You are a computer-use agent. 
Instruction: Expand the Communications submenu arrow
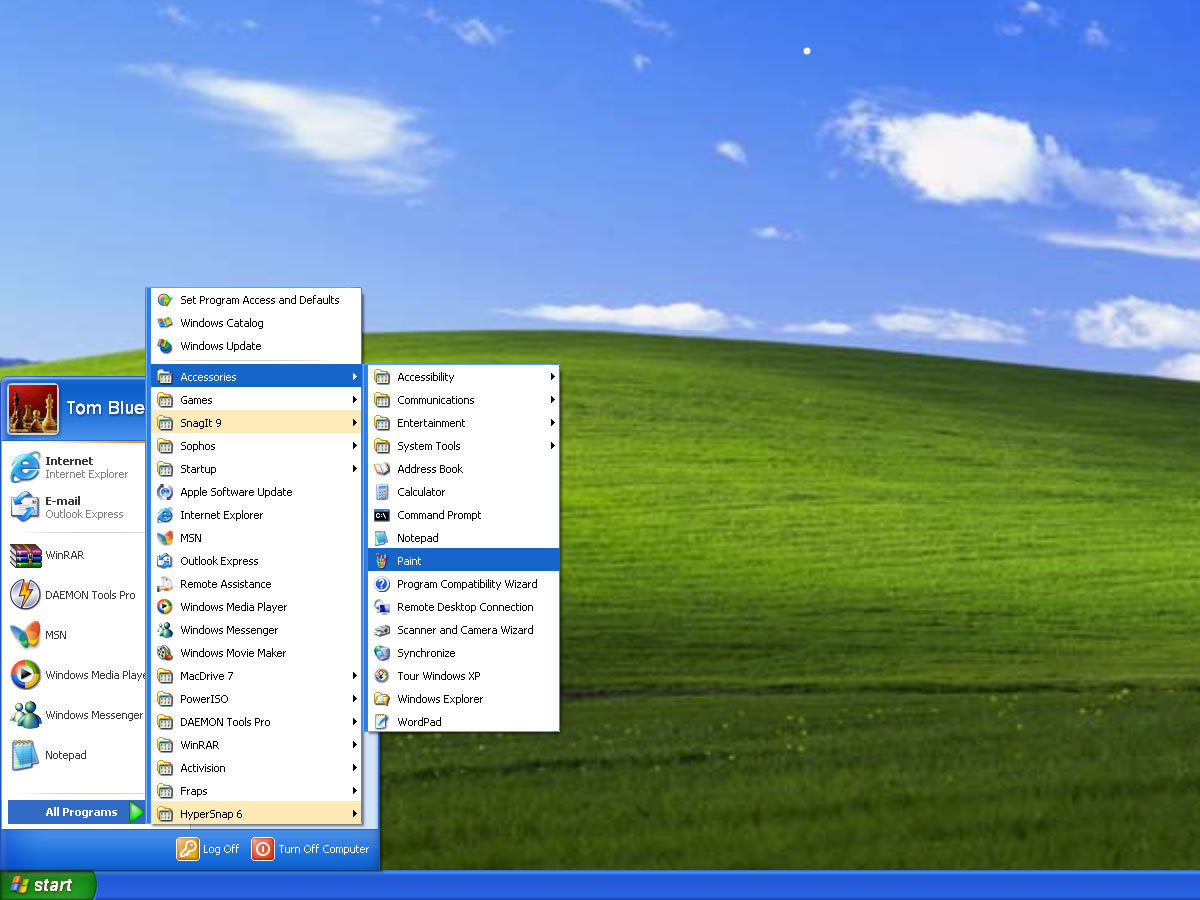[552, 400]
